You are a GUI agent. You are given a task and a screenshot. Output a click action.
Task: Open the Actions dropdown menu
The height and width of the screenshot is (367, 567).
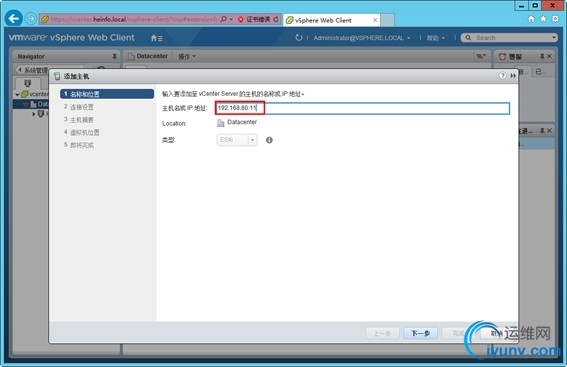(187, 56)
